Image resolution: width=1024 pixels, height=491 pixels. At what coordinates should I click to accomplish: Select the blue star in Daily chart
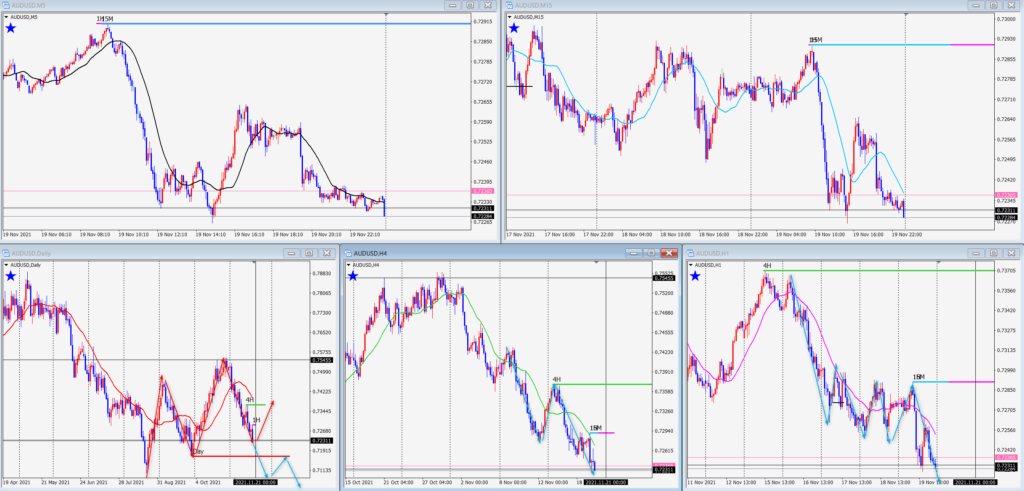pyautogui.click(x=10, y=276)
